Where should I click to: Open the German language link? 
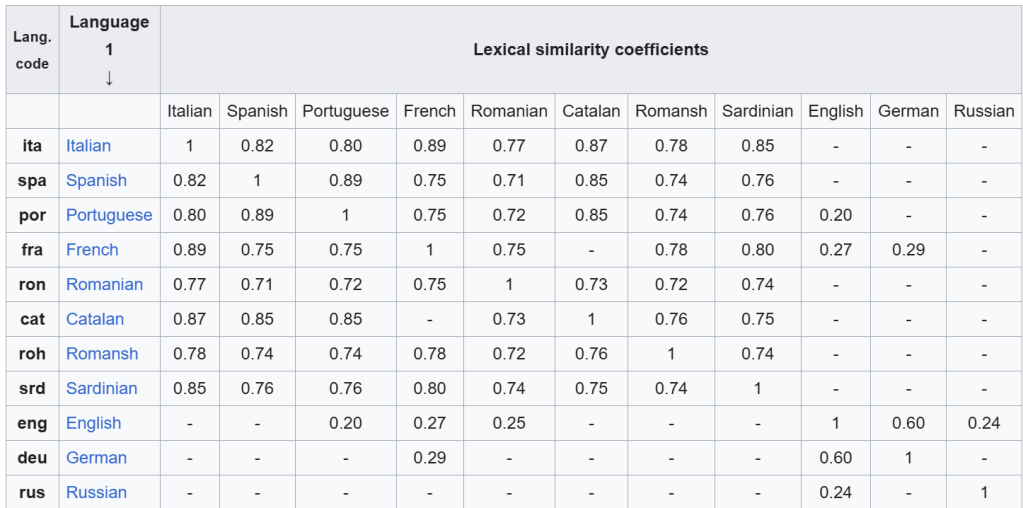coord(96,458)
